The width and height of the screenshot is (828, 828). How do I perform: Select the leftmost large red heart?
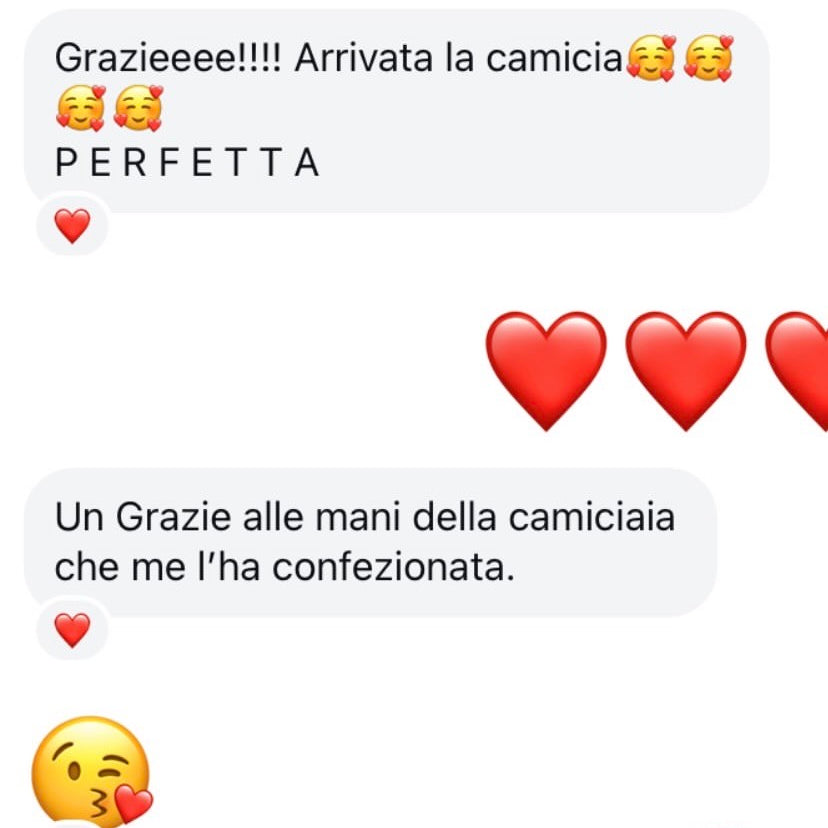(546, 371)
